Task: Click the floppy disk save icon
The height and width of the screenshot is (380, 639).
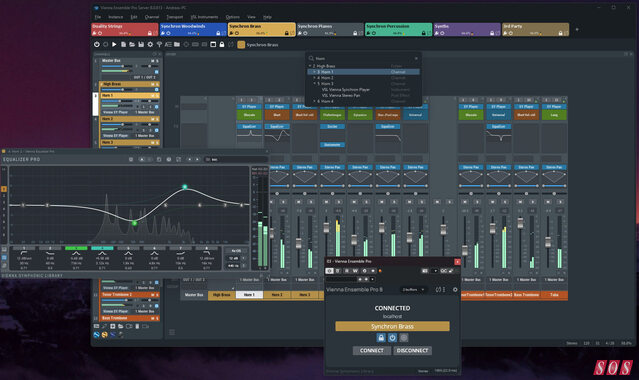Action: coord(141,44)
